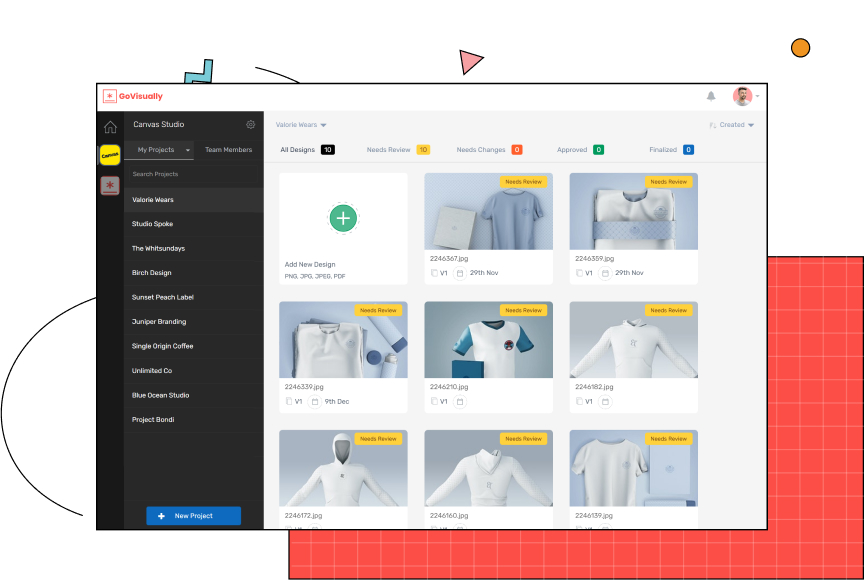Image resolution: width=865 pixels, height=580 pixels.
Task: Click the notification bell icon
Action: click(711, 96)
